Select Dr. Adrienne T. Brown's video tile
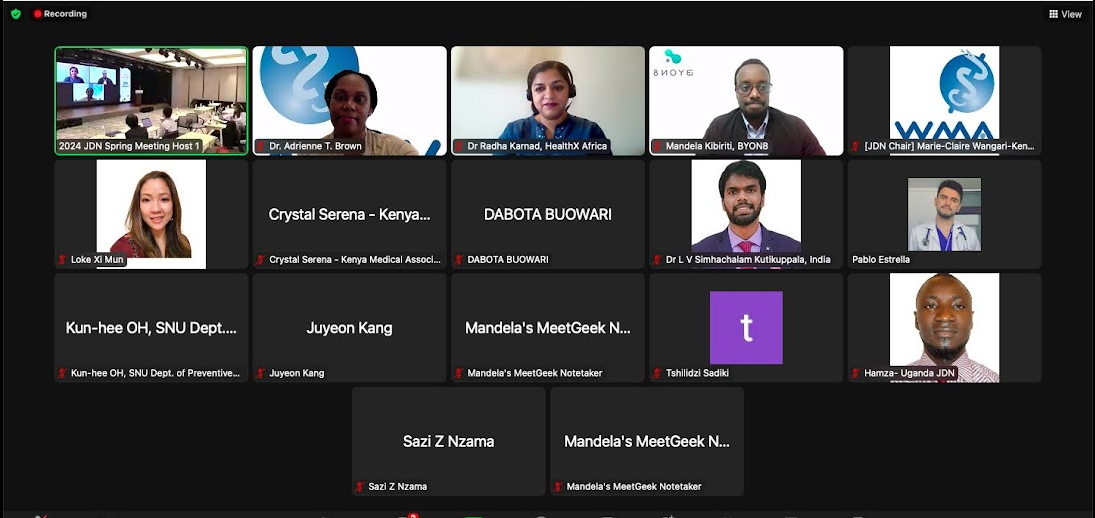Screen dimensions: 1095x518 (349, 101)
